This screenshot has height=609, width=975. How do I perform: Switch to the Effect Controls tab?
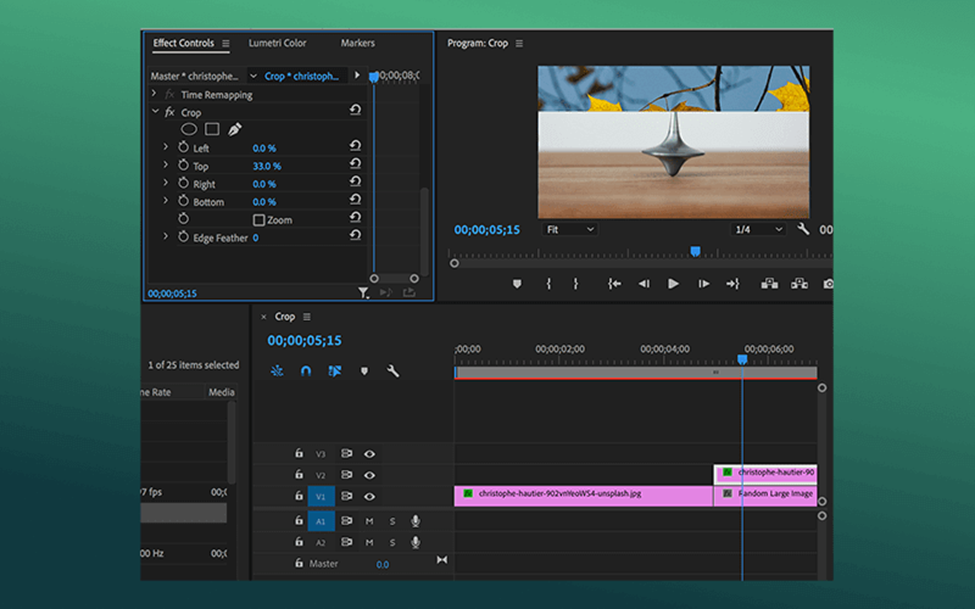183,43
